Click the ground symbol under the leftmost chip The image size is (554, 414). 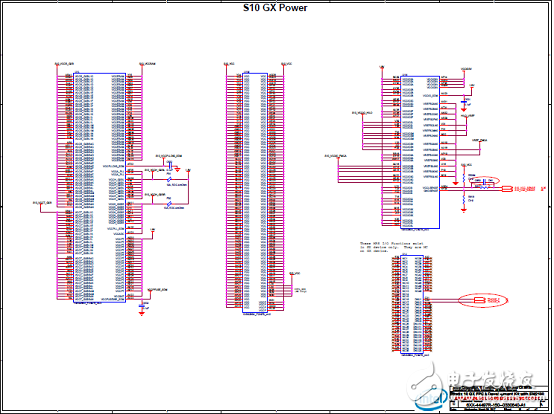click(142, 313)
